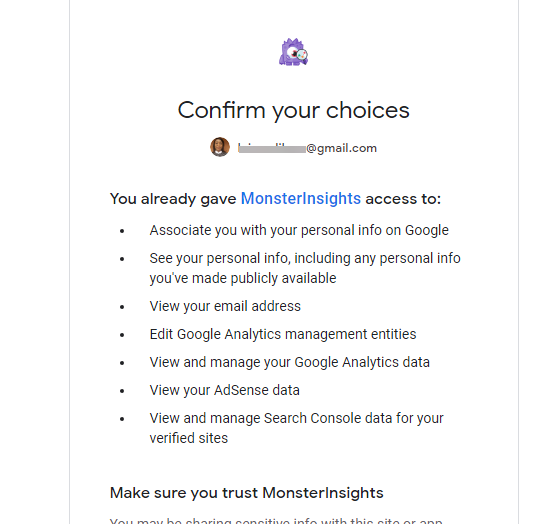The image size is (541, 524).
Task: Click the @gmail.com email address text
Action: click(x=307, y=148)
